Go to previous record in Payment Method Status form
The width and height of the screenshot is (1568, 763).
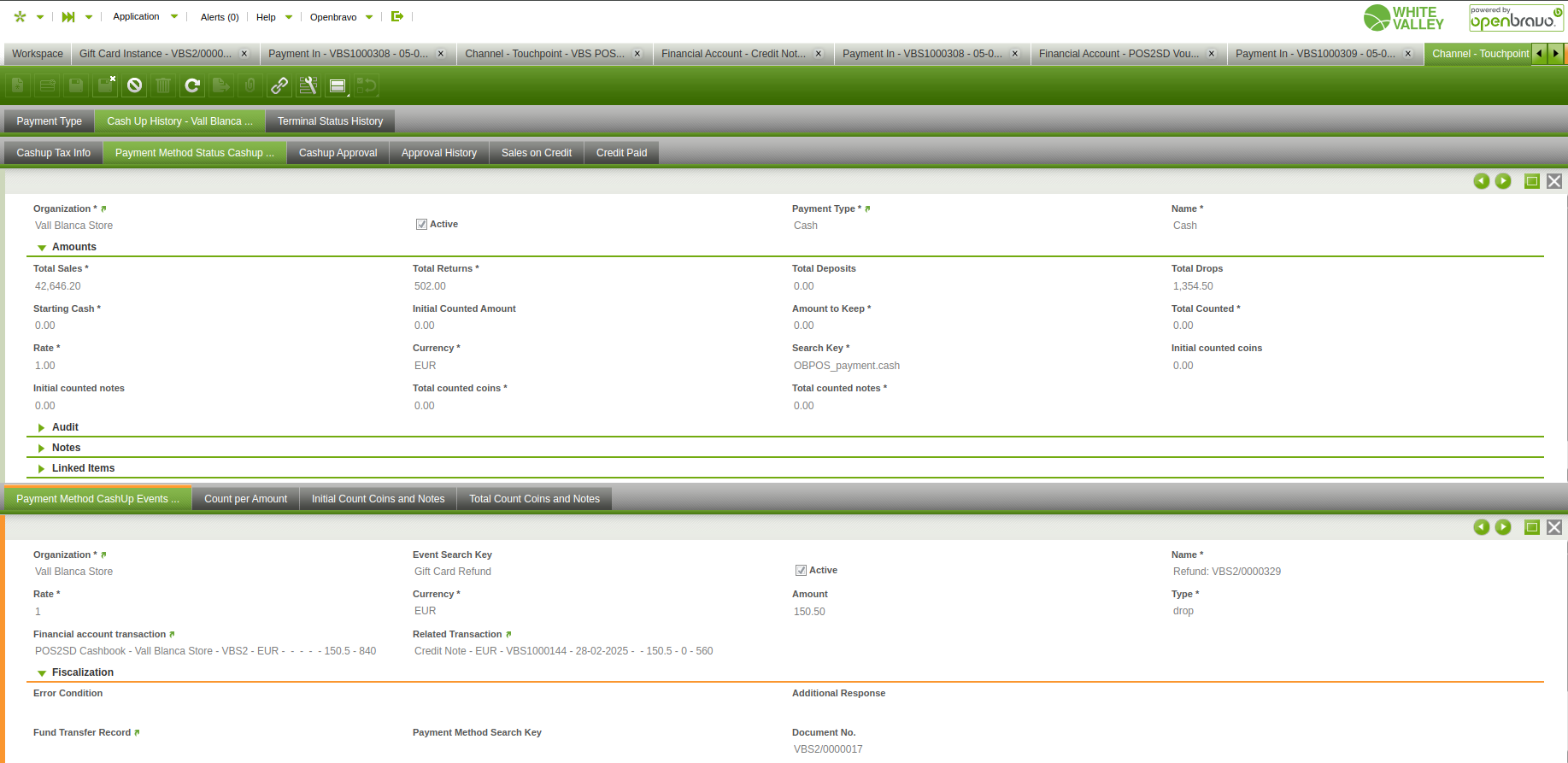(x=1482, y=181)
